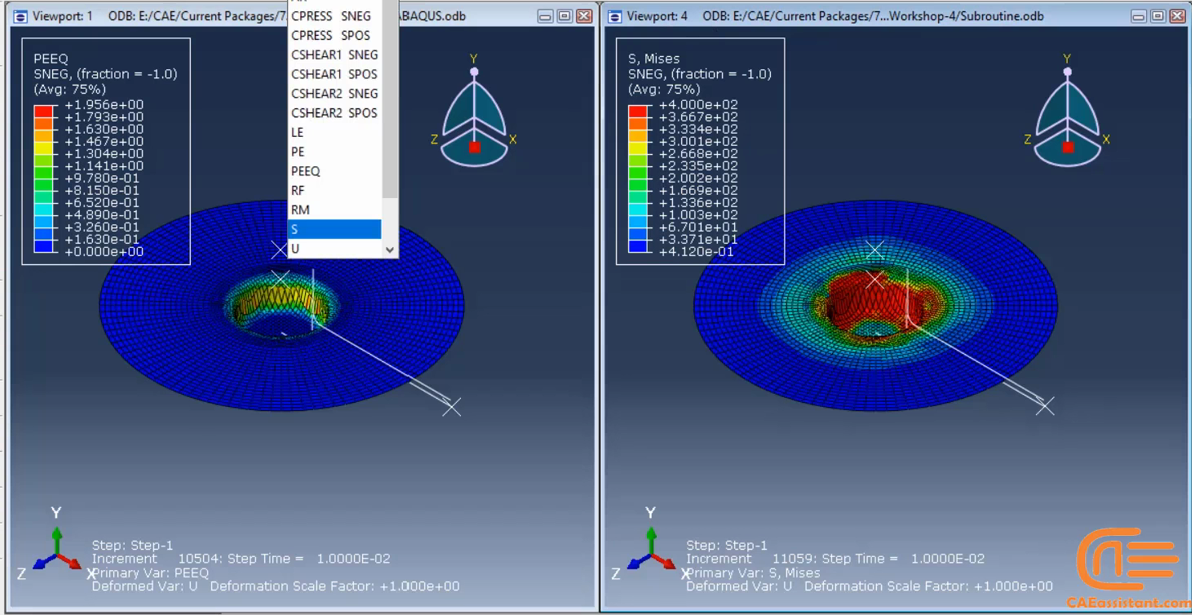Click the red swatch beside +1.956e+00
Image resolution: width=1192 pixels, height=615 pixels.
(x=45, y=111)
